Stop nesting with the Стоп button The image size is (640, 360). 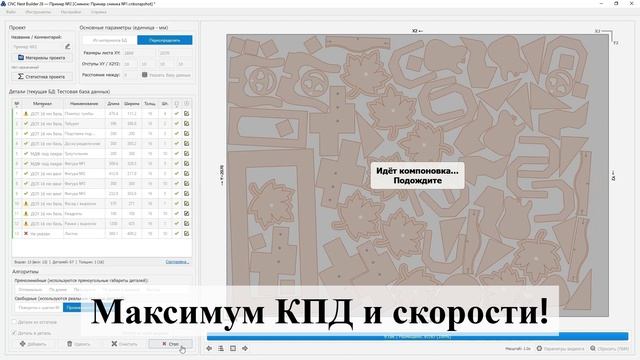click(x=170, y=344)
